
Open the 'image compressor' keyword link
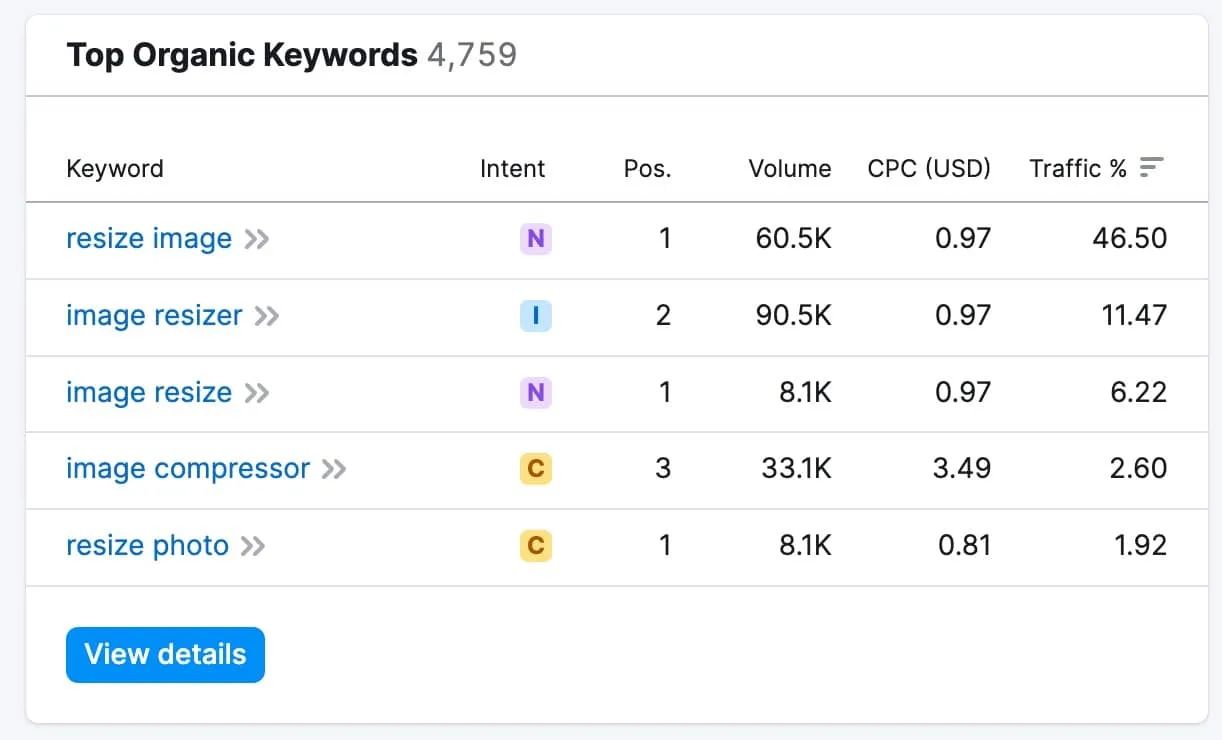pos(188,469)
